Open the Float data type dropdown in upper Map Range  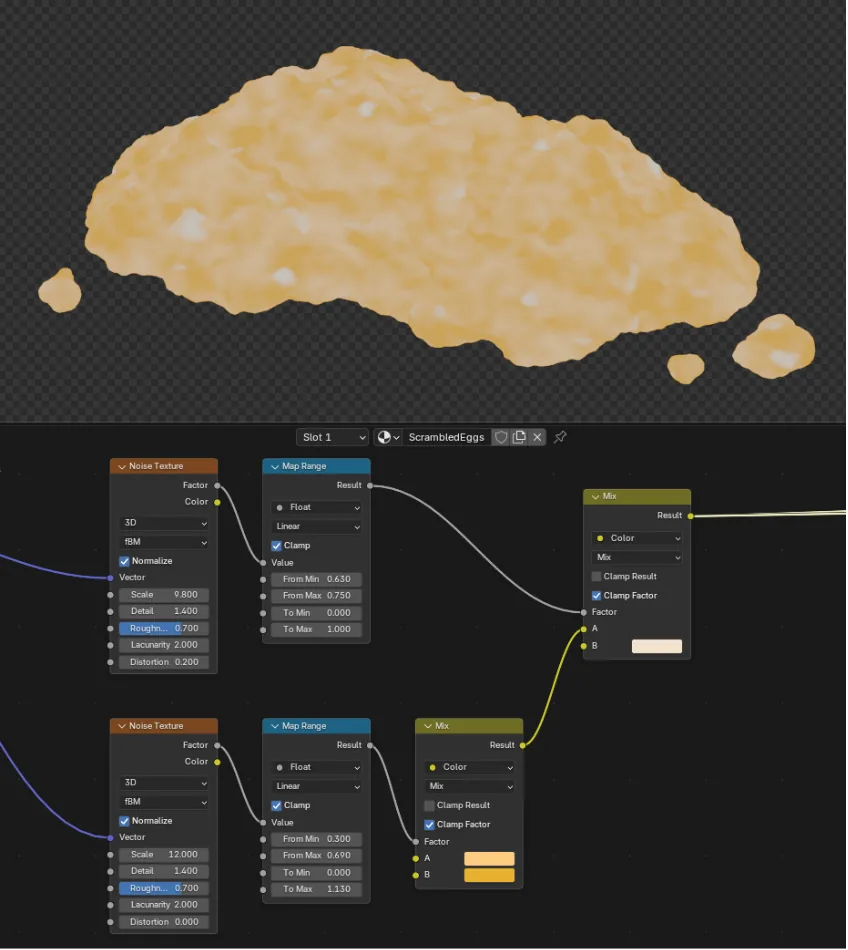click(317, 508)
